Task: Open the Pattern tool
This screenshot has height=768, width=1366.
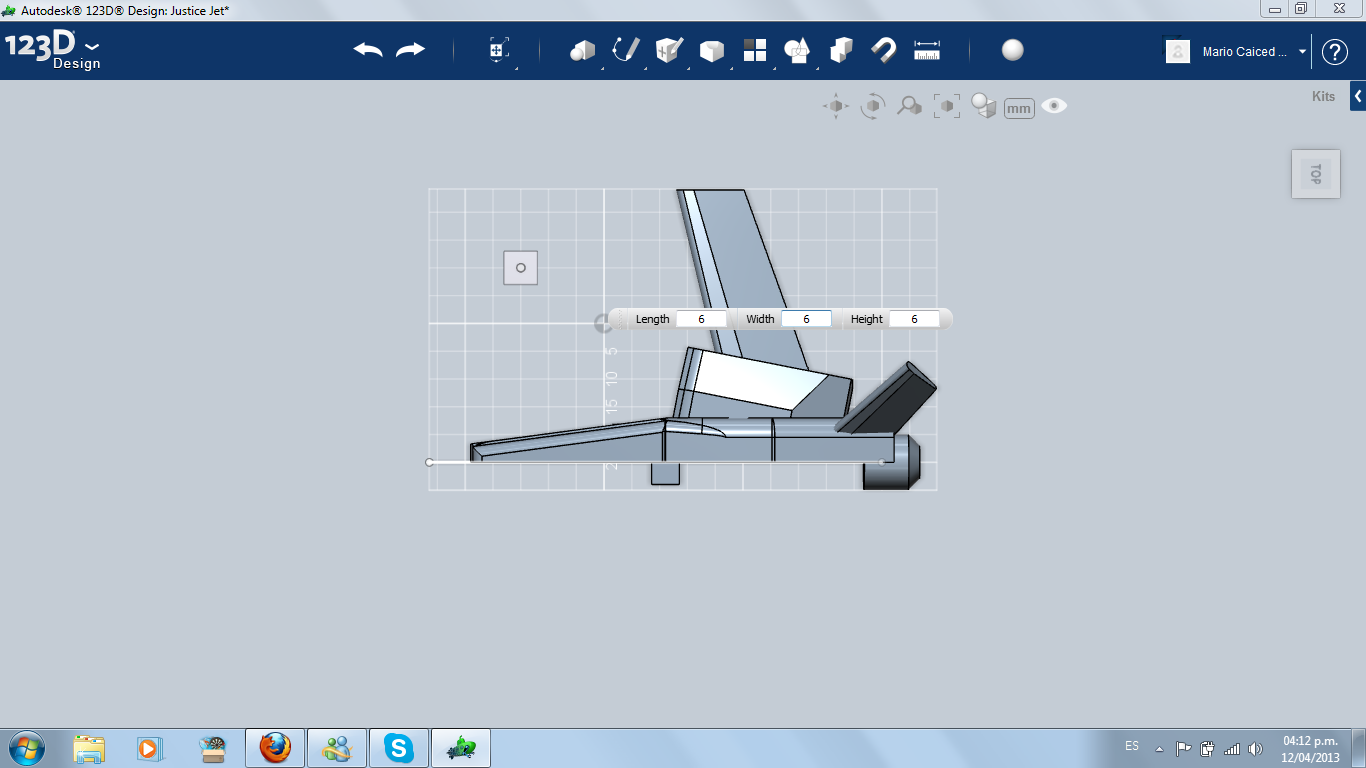Action: pos(755,50)
